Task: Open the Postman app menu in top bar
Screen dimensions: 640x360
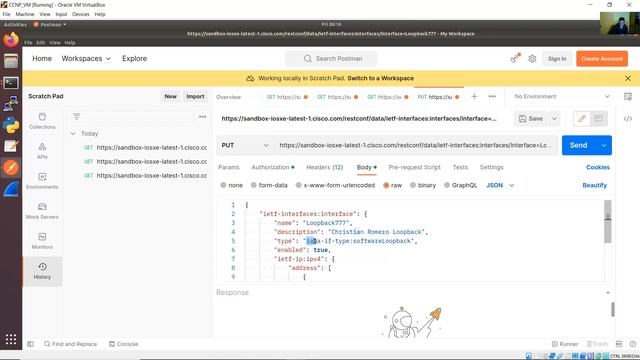Action: [50, 24]
